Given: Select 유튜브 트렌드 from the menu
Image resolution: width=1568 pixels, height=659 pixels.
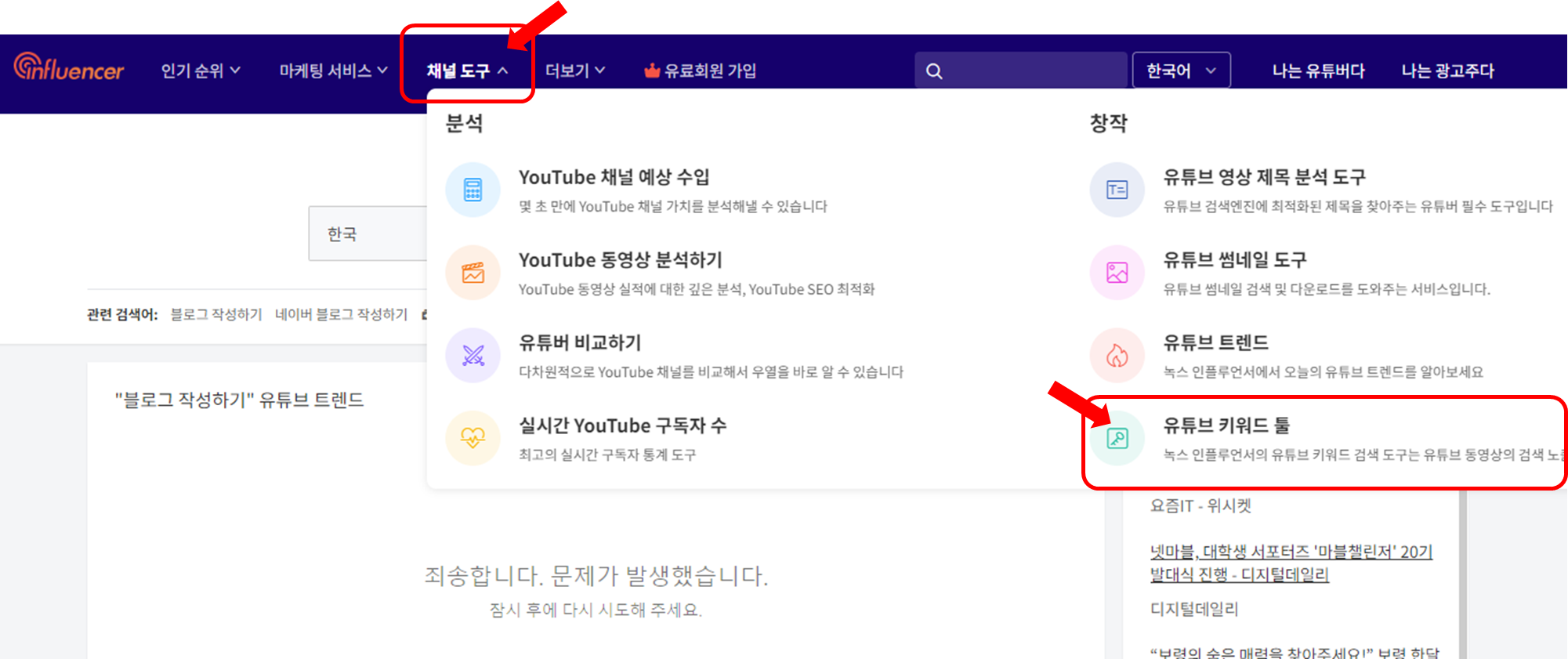Looking at the screenshot, I should tap(1287, 357).
